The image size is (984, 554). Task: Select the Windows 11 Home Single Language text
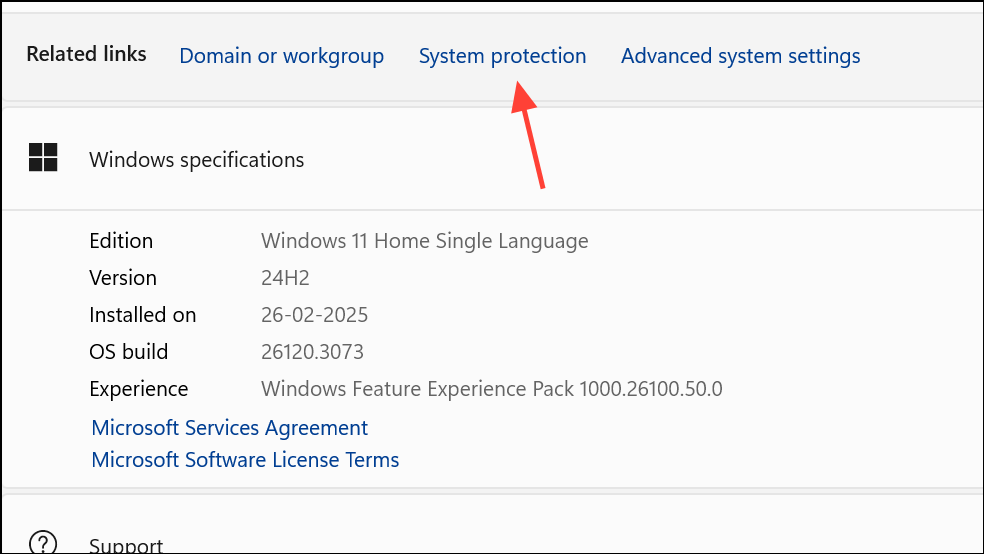(x=424, y=241)
